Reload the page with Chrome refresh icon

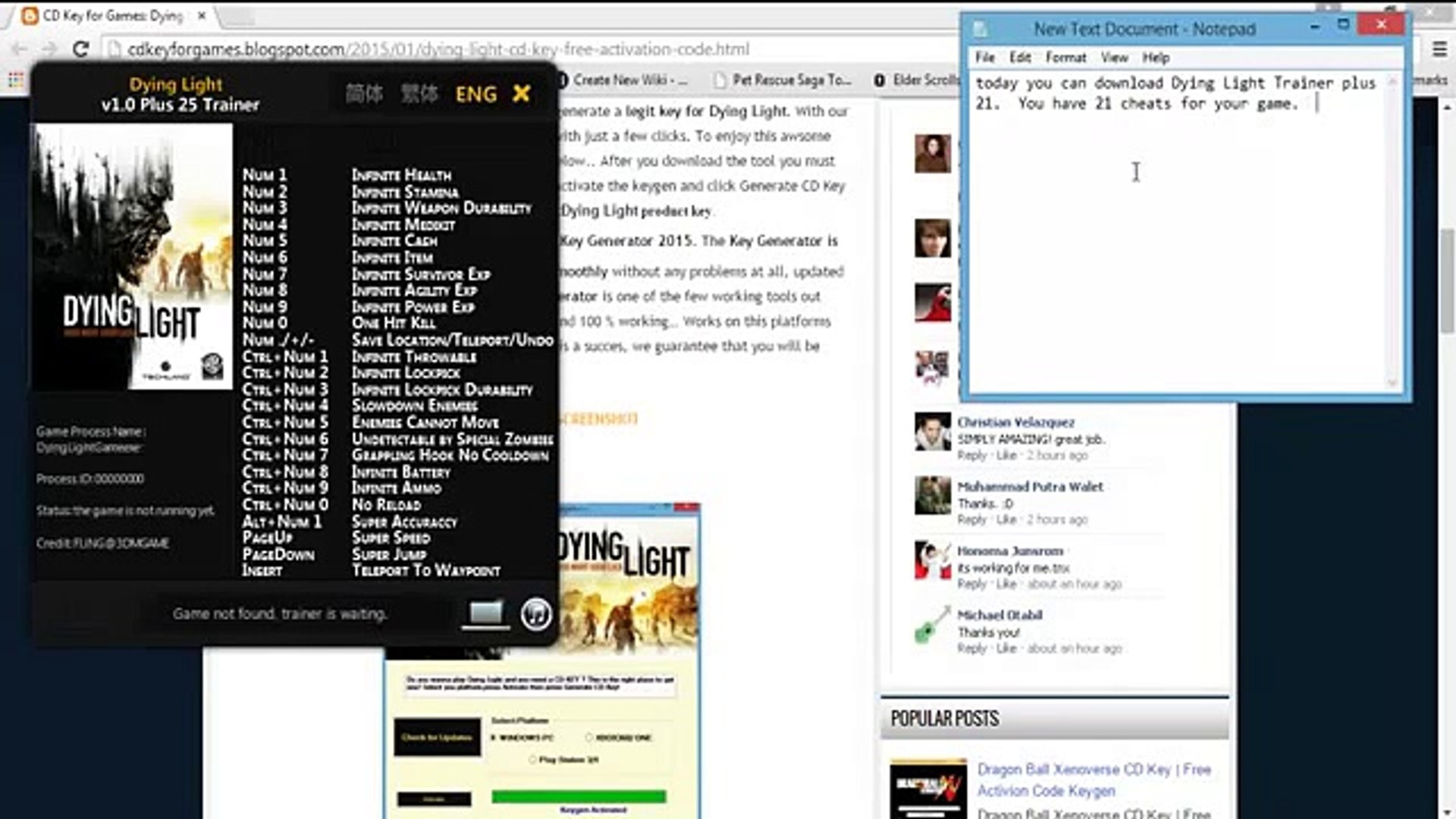tap(80, 49)
